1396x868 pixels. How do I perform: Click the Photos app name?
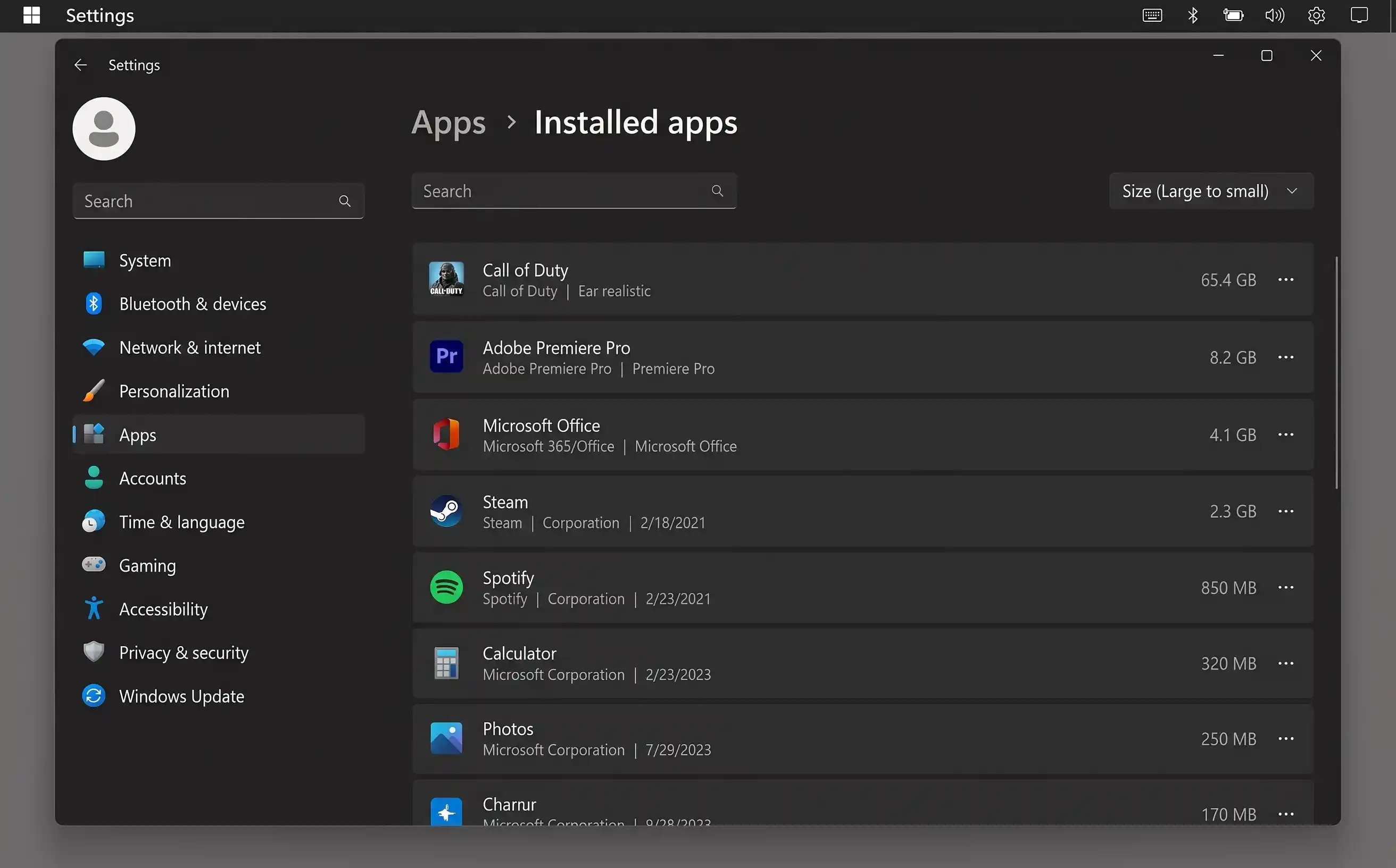[508, 729]
